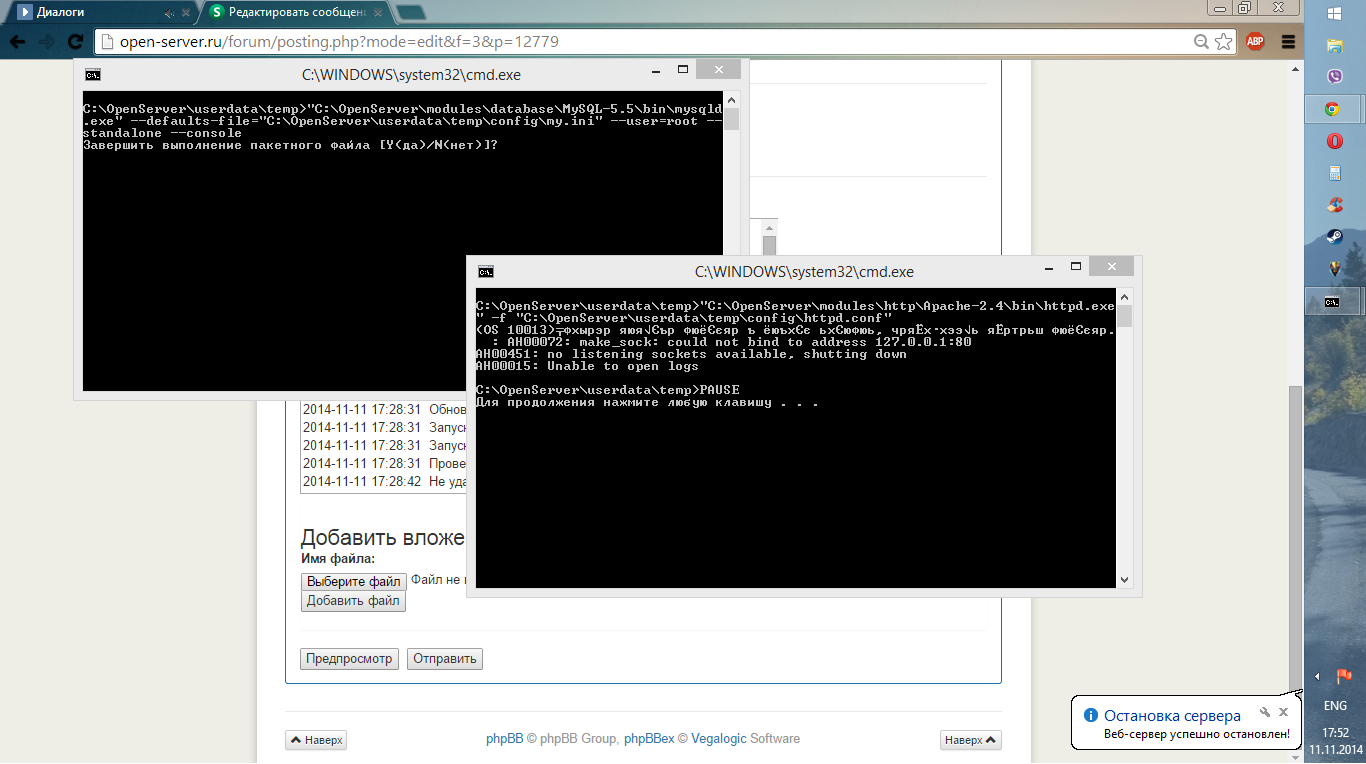The height and width of the screenshot is (764, 1366).
Task: Open notification settings via wrench icon
Action: [1265, 713]
